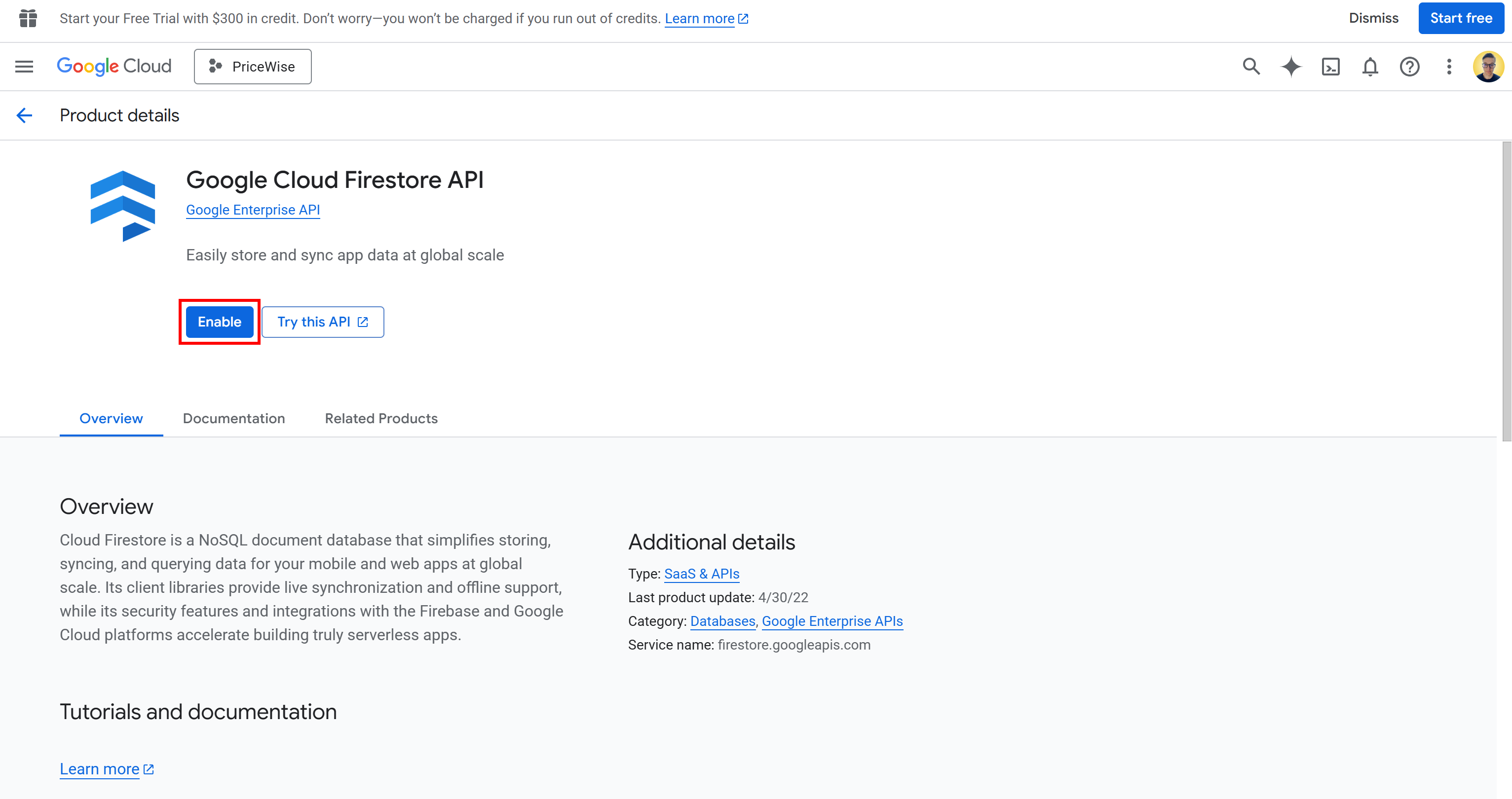
Task: Open Try this API page
Action: pyautogui.click(x=322, y=322)
